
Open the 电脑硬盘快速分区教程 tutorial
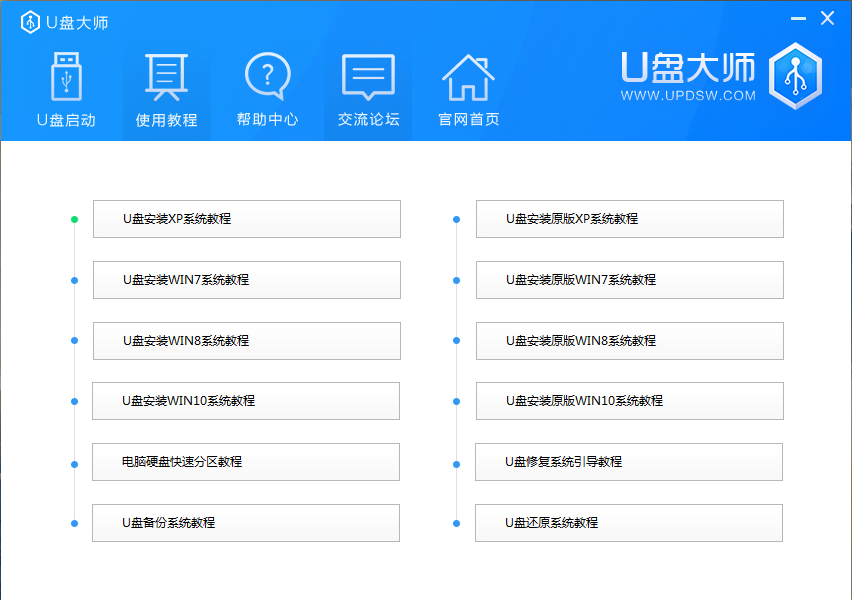pos(246,461)
